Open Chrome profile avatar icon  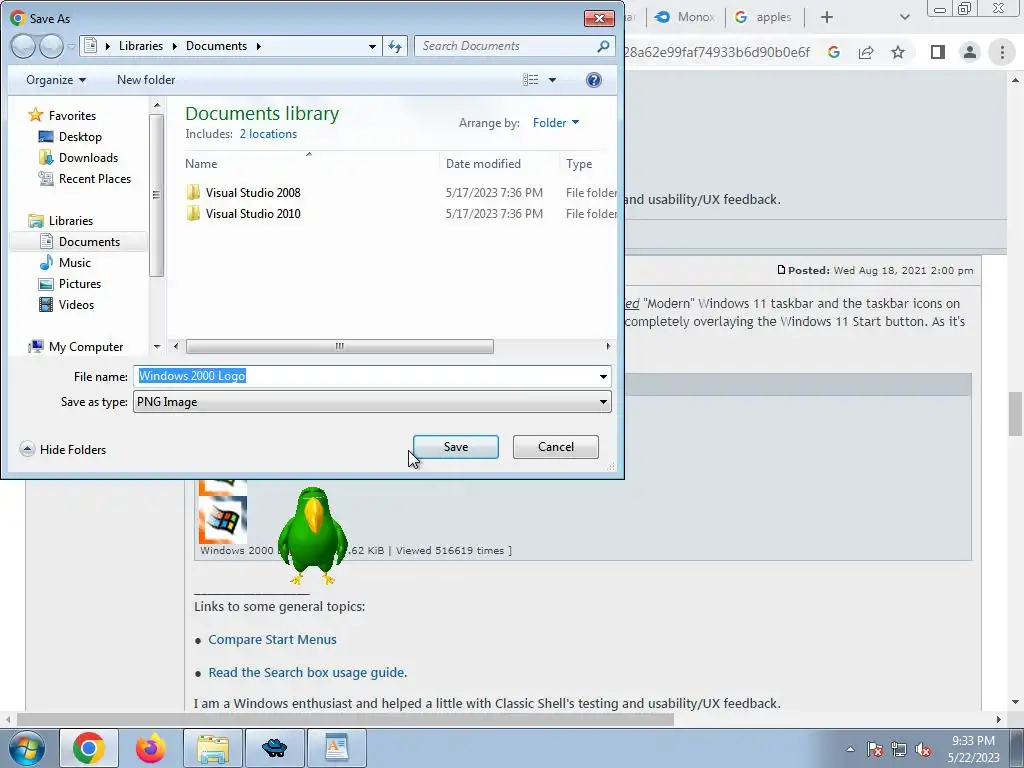pos(970,52)
